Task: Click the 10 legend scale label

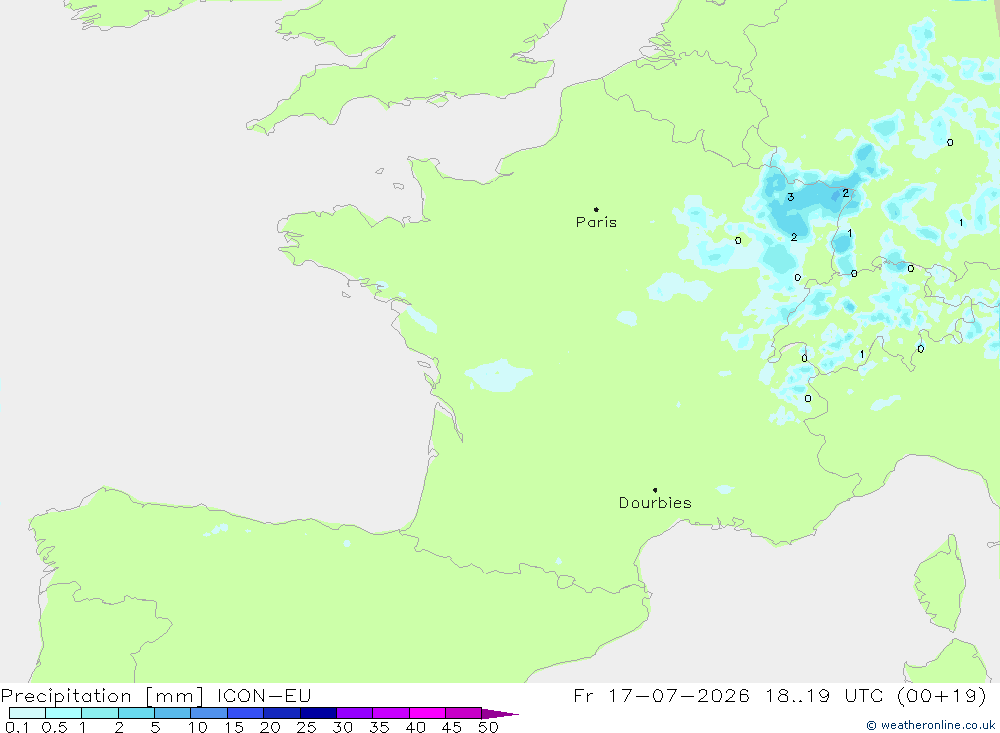Action: (x=198, y=727)
